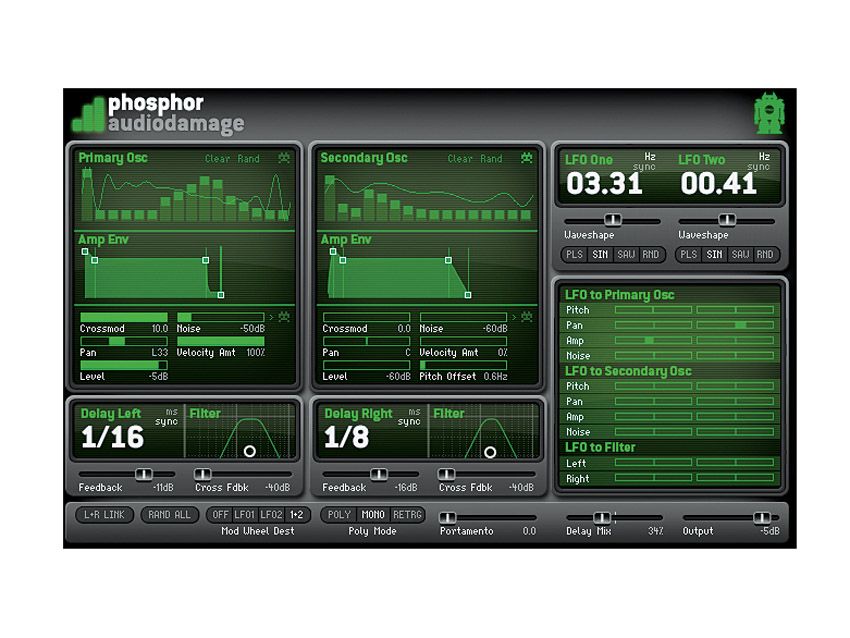Adjust the Secondary Osc Pan slider

coord(366,341)
